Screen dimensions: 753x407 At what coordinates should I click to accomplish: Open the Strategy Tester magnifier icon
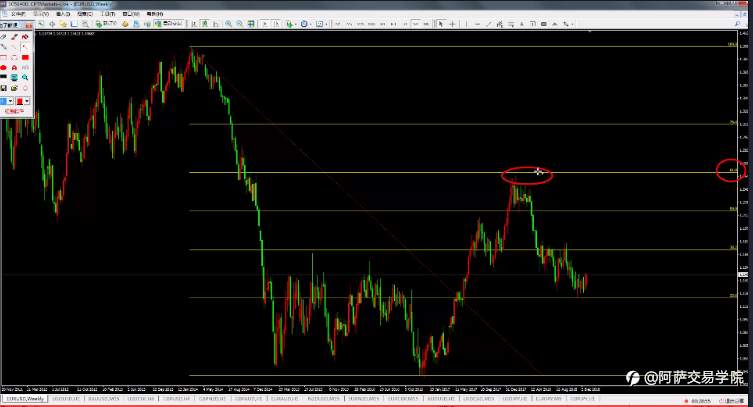tap(85, 24)
